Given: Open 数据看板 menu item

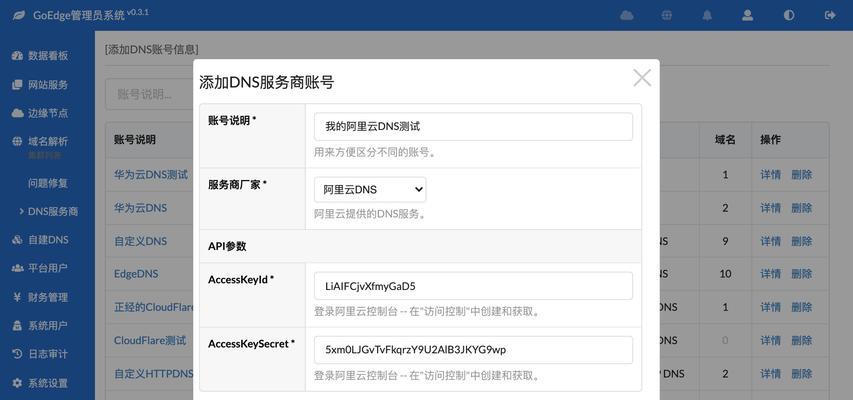Looking at the screenshot, I should [x=48, y=56].
